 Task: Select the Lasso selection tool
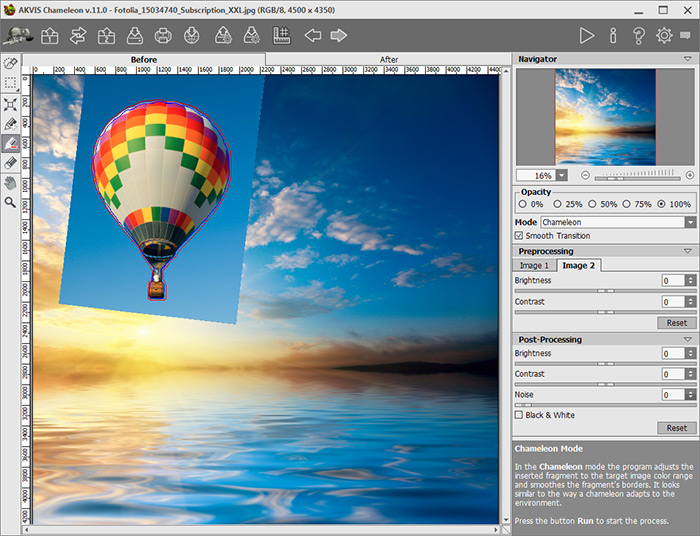10,63
